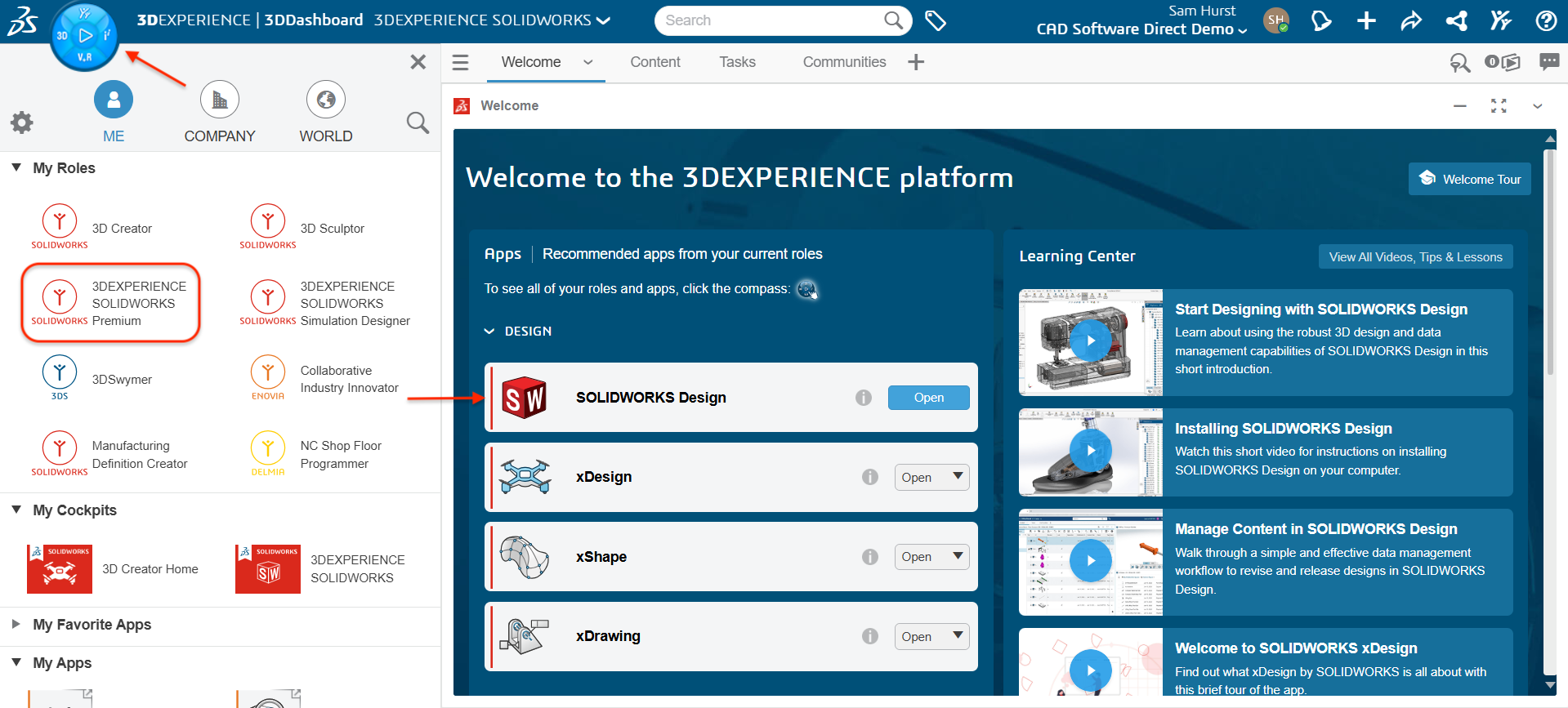
Task: Click the plus add icon in header
Action: point(1366,20)
